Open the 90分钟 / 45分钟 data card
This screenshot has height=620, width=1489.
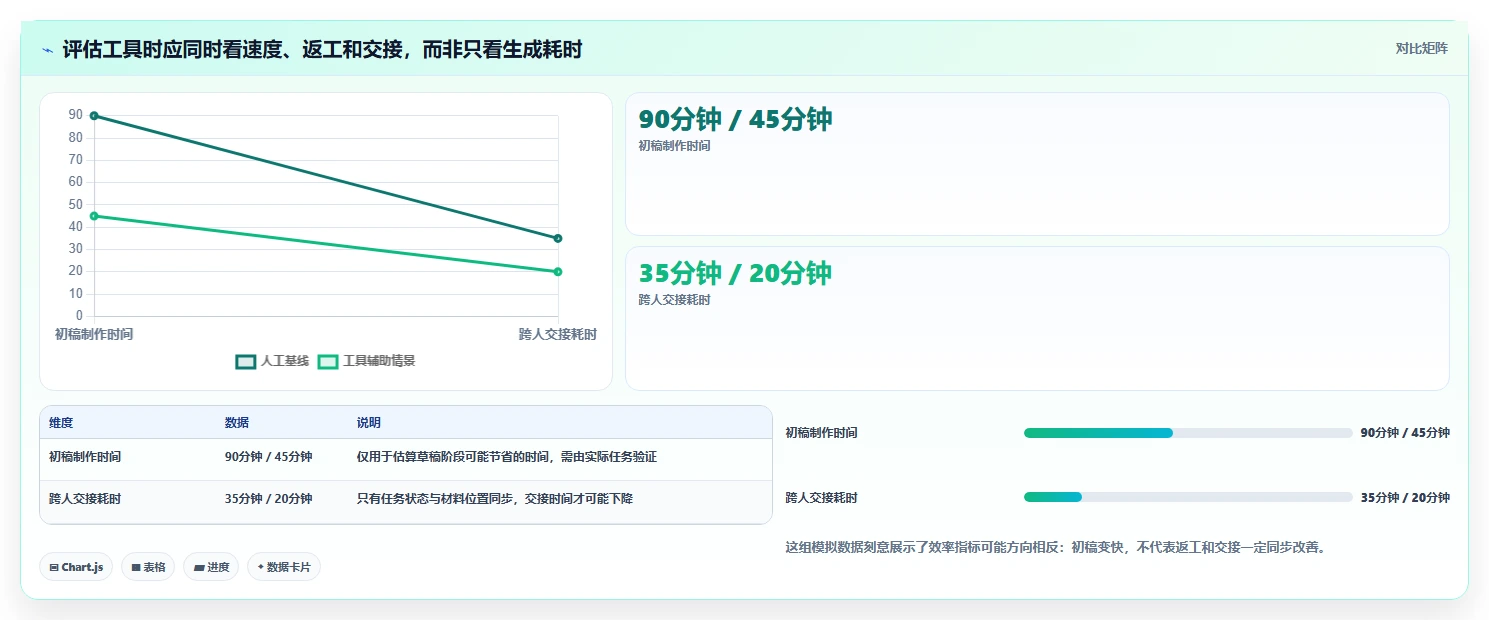coord(1037,164)
